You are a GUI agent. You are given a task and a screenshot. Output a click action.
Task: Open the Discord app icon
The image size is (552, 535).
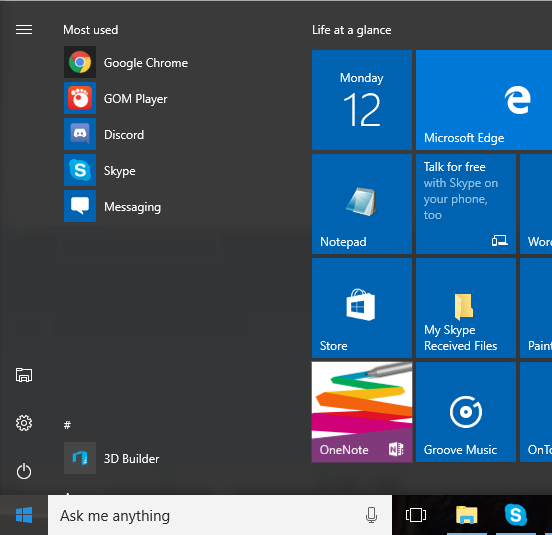coord(80,134)
